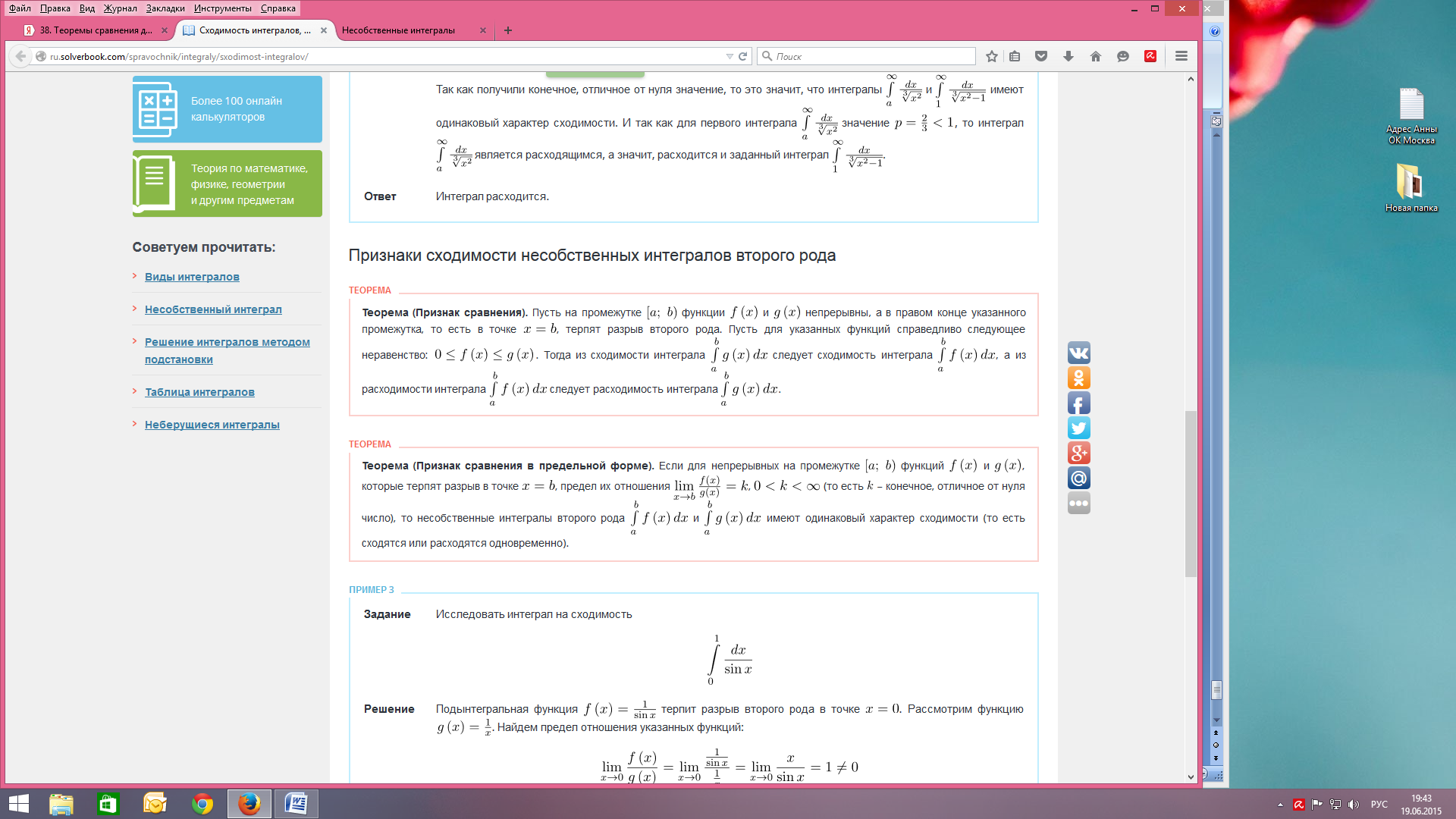The width and height of the screenshot is (1456, 819).
Task: Open the Инструменты menu
Action: pos(222,8)
